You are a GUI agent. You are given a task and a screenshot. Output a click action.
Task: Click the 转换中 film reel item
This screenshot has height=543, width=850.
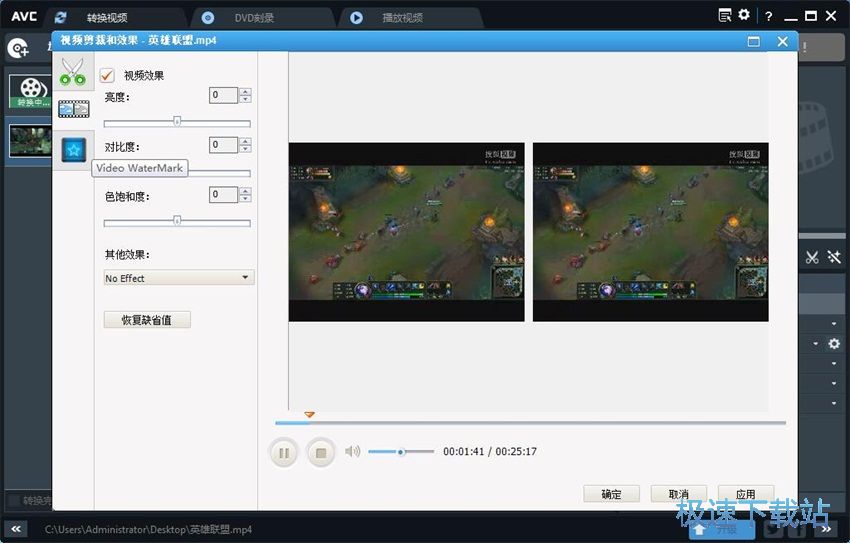[31, 91]
